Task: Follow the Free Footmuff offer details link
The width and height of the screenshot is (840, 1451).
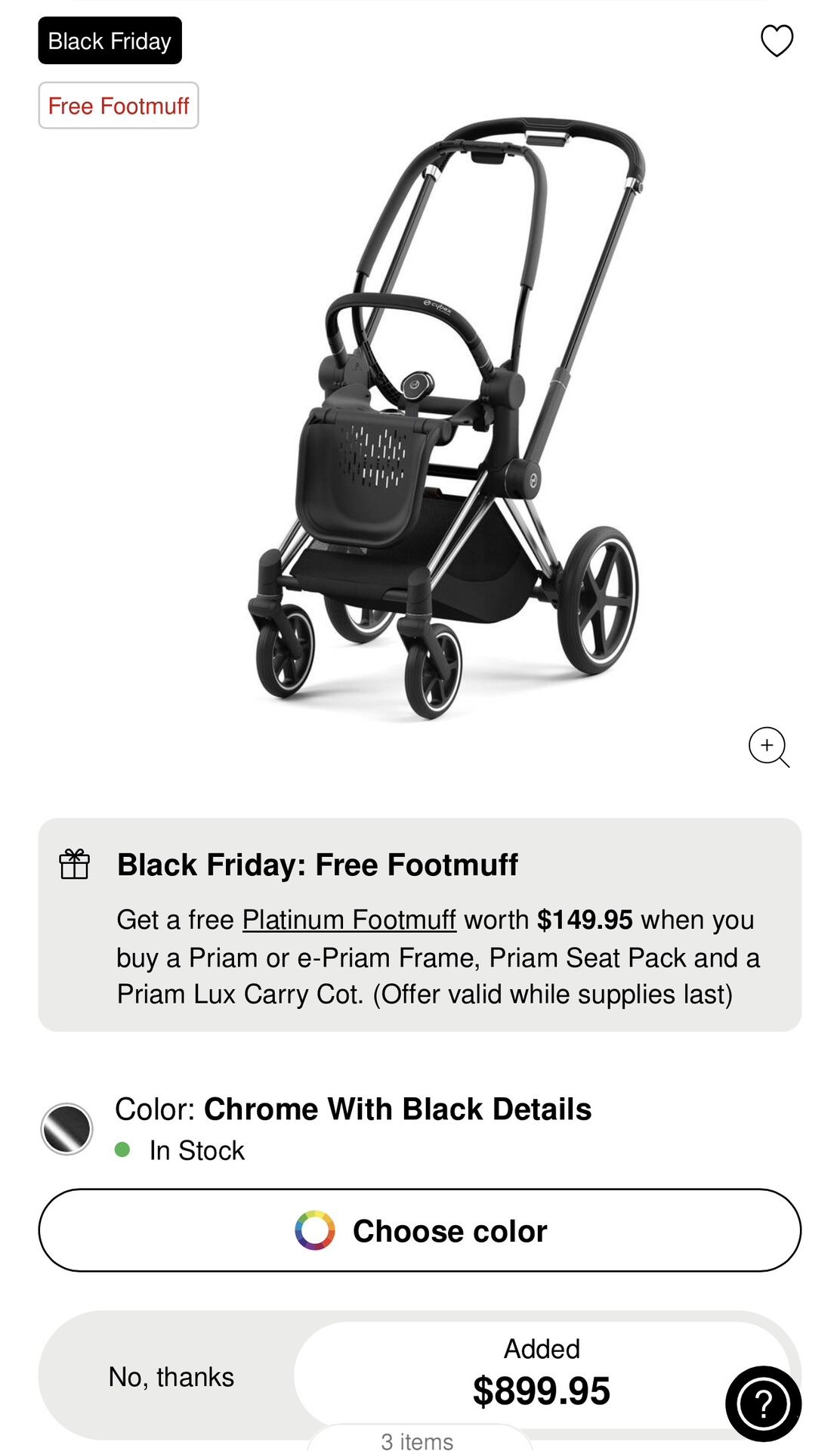Action: click(x=348, y=919)
